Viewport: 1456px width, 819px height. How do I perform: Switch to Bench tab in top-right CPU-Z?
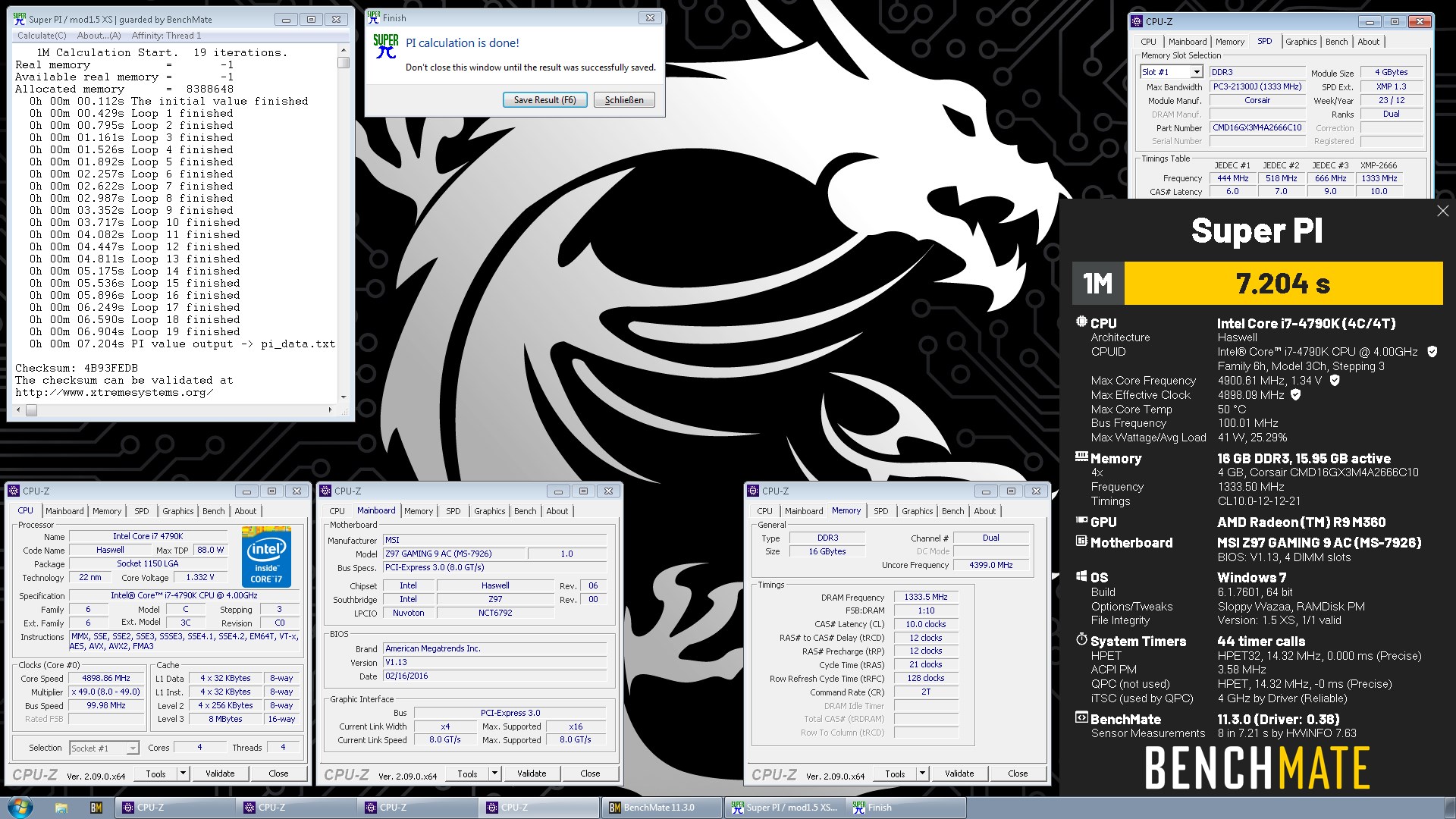click(x=1336, y=42)
